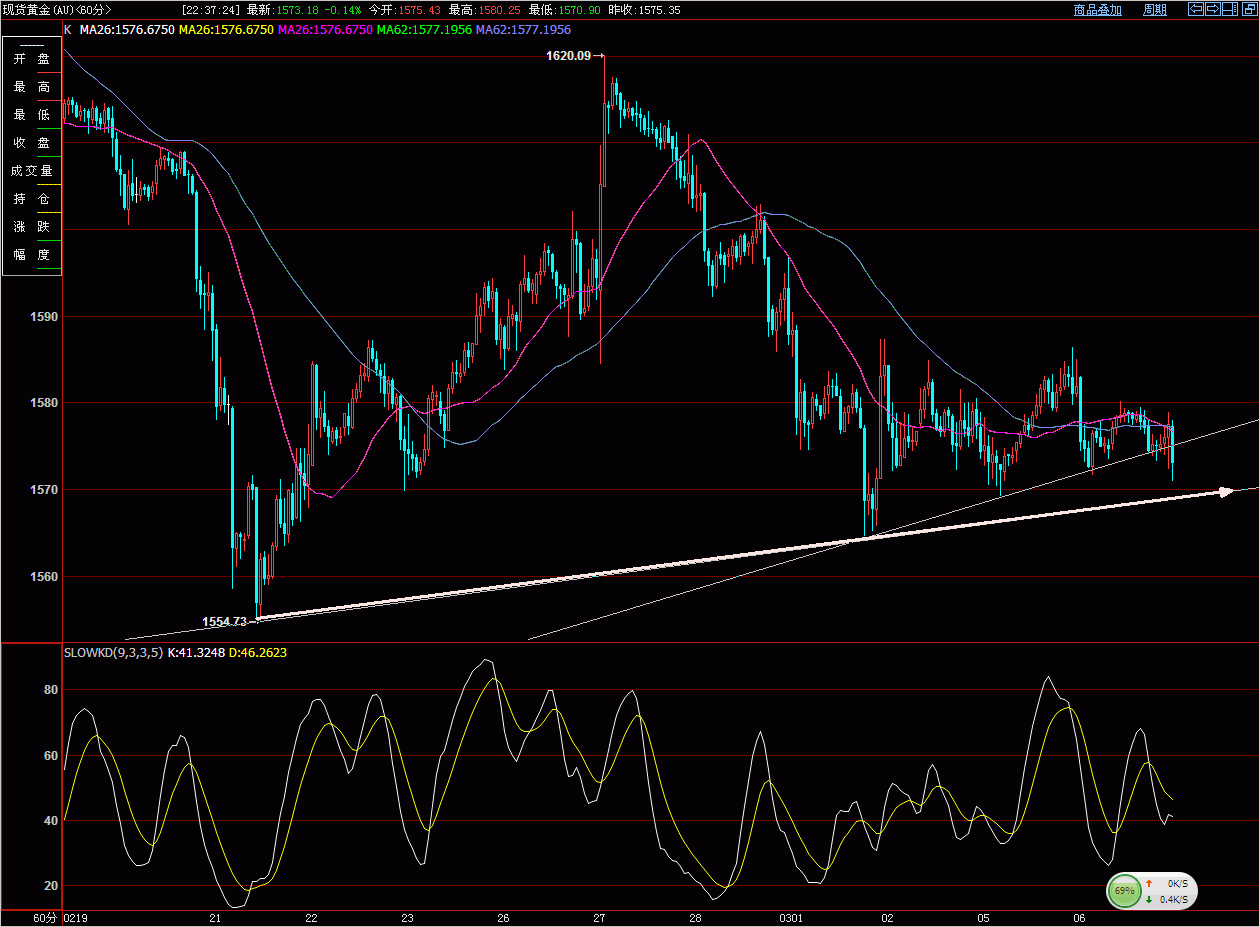Click the 22:37:24 timestamp
Image resolution: width=1259 pixels, height=927 pixels.
209,10
